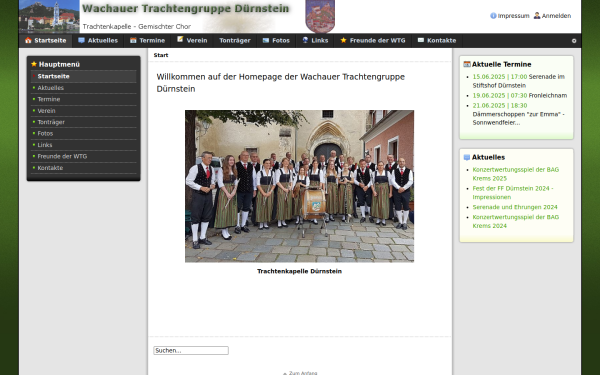Open the Tonträger tab in top navigation
The image size is (600, 375).
235,41
